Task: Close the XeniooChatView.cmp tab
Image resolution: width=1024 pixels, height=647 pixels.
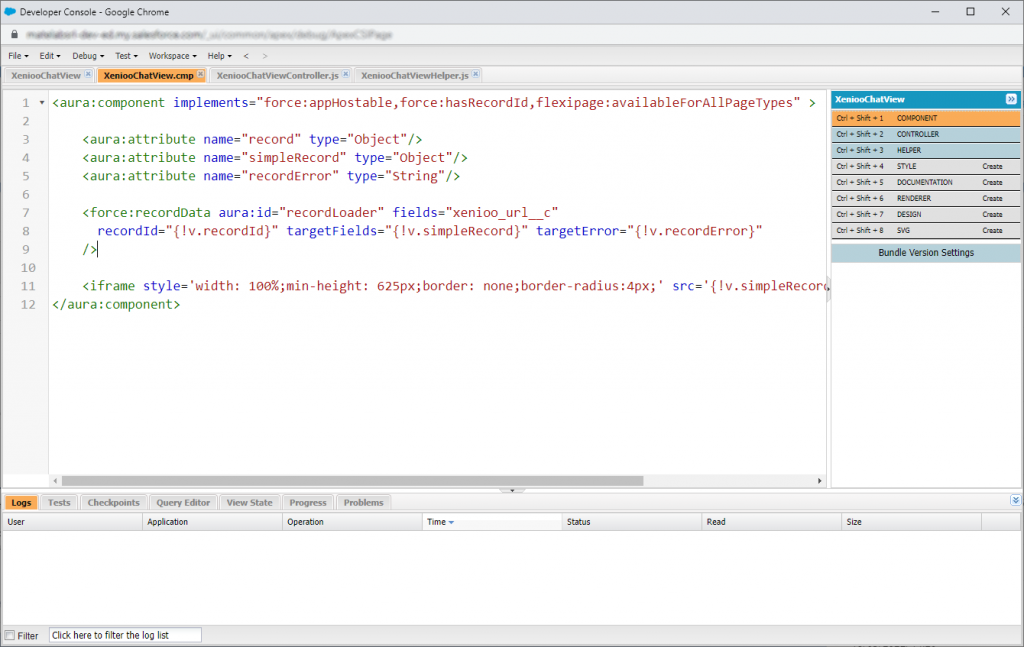Action: tap(201, 75)
